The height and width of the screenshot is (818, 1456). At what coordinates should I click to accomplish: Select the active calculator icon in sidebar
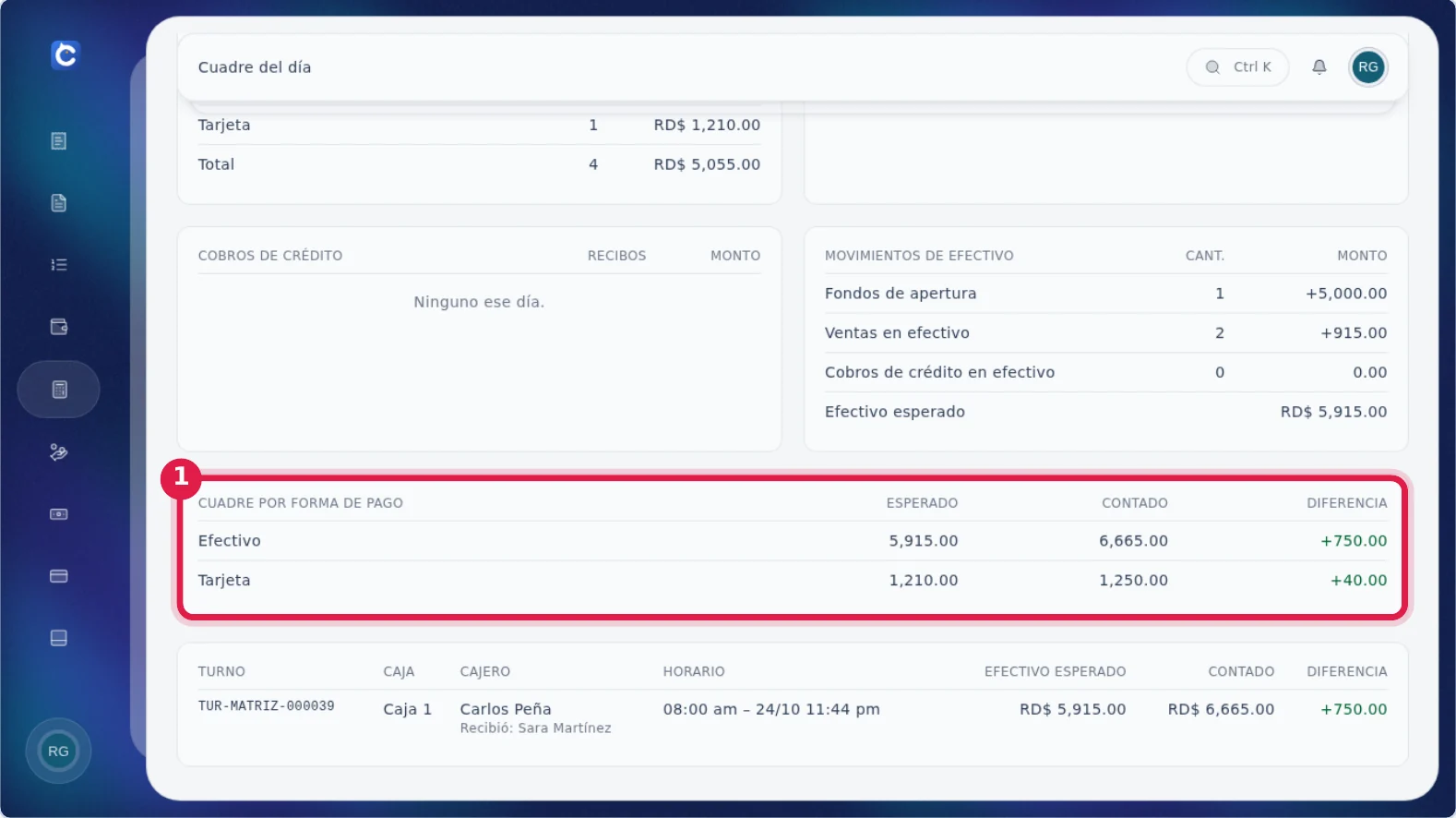[x=59, y=390]
